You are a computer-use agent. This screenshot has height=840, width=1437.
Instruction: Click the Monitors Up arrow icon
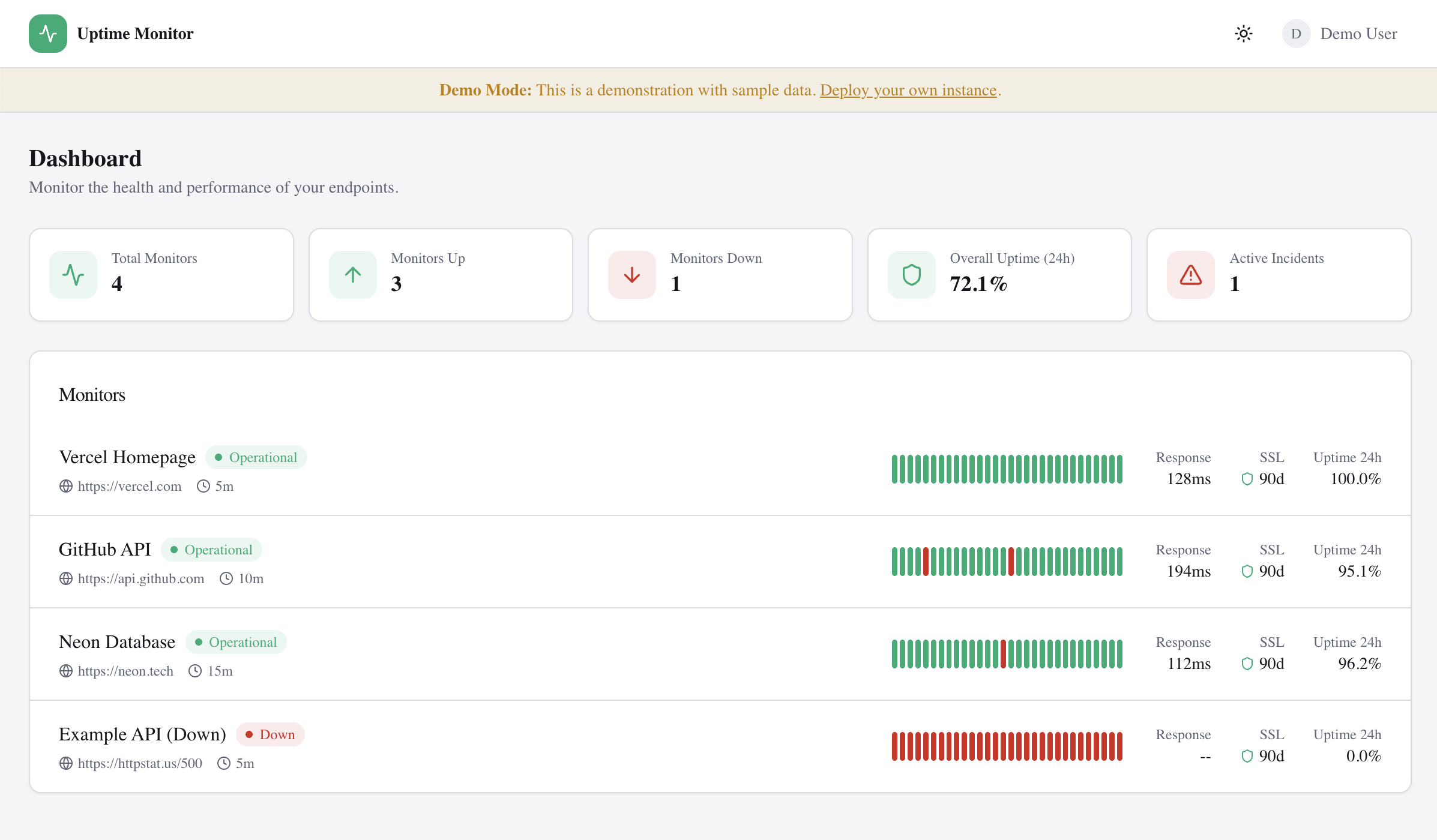click(352, 275)
